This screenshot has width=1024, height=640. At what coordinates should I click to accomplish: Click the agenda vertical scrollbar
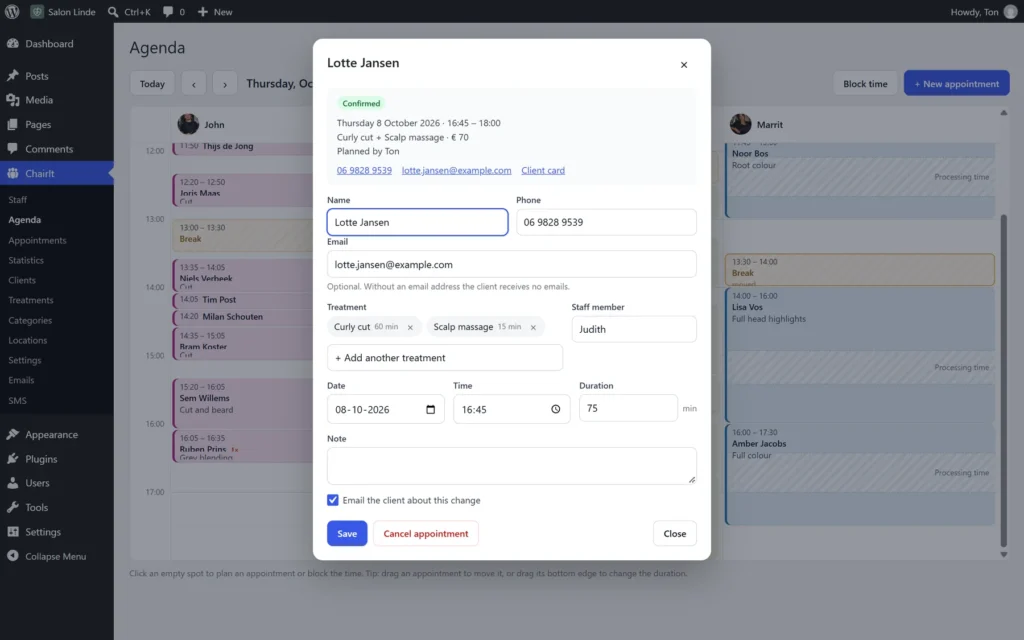(x=1004, y=380)
